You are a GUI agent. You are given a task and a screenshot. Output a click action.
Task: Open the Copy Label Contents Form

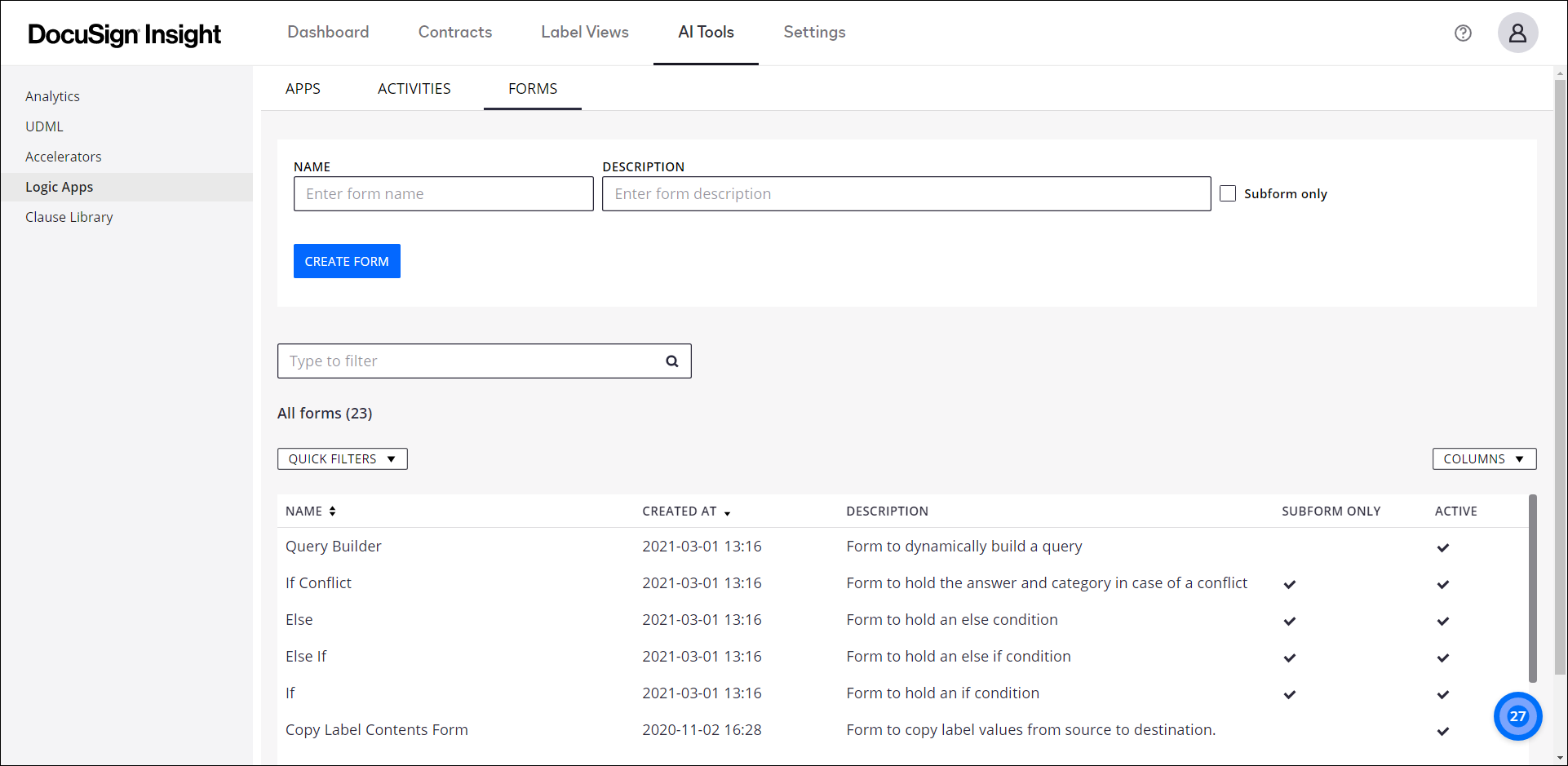tap(377, 730)
